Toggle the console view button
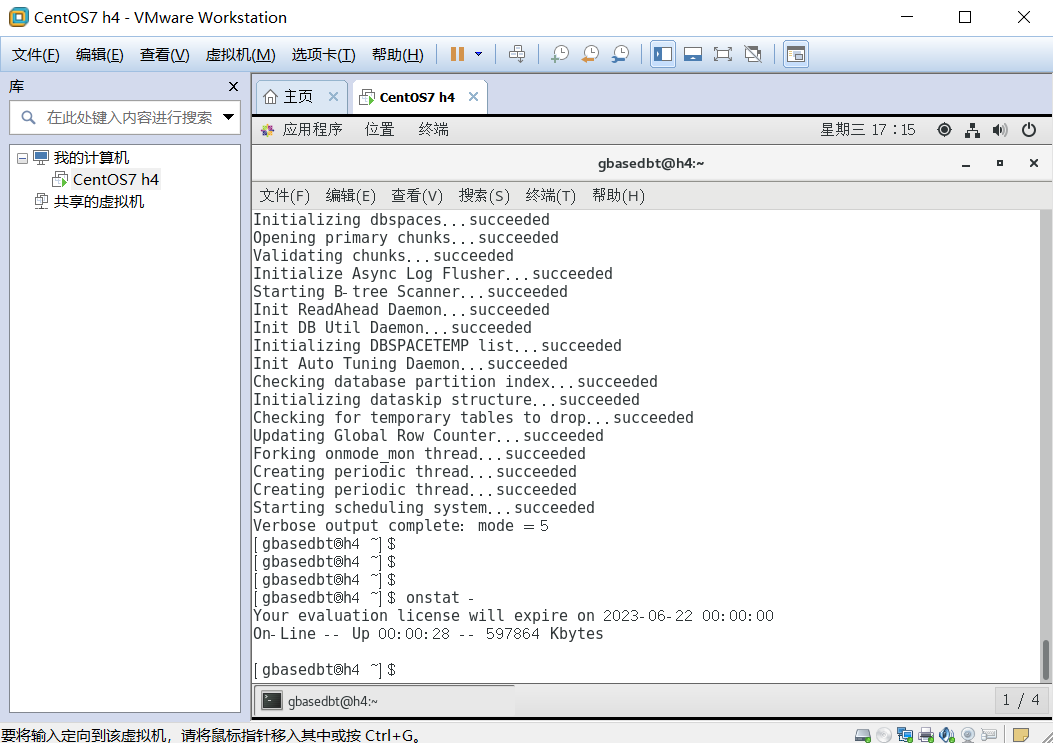 click(796, 54)
